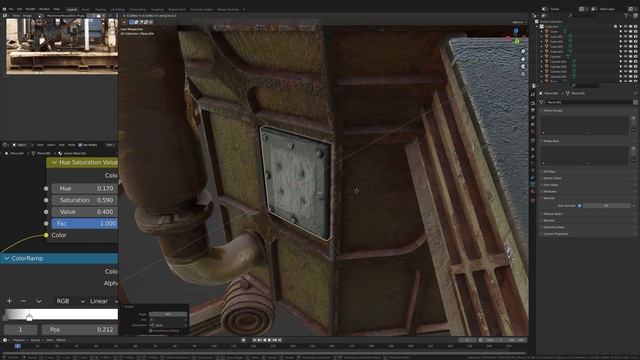Open ColorRamp tools chevron dropdown

click(39, 301)
